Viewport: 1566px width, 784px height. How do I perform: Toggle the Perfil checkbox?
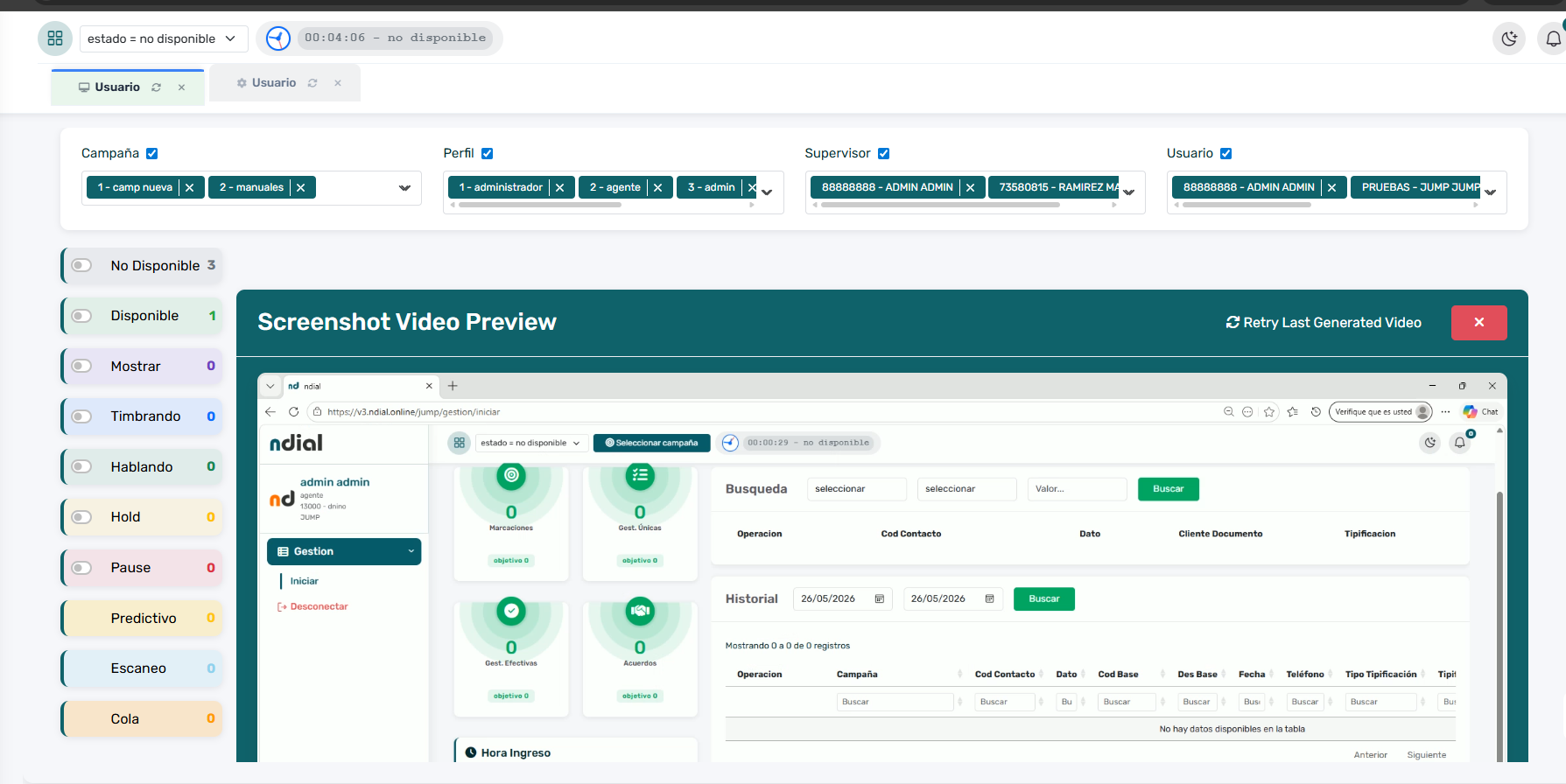coord(488,153)
